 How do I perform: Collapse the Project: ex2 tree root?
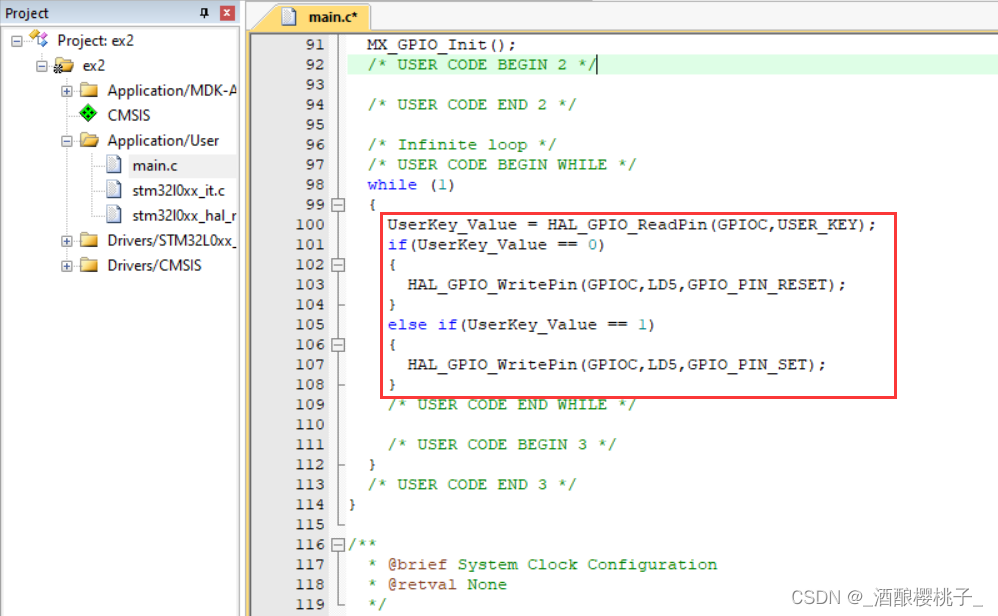point(17,41)
